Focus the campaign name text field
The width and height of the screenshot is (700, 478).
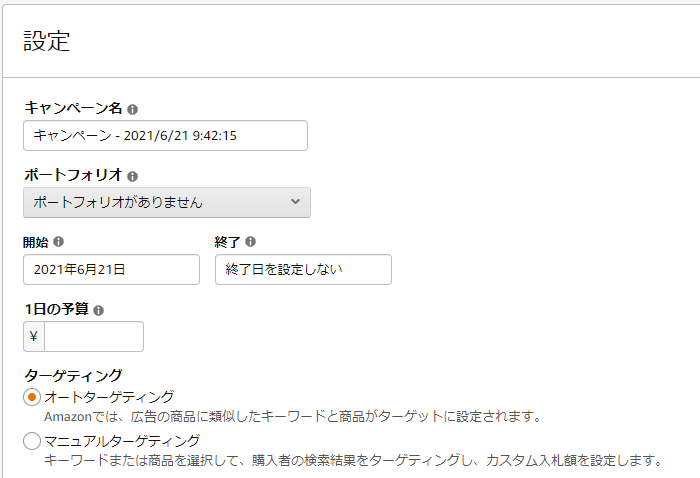pyautogui.click(x=165, y=135)
